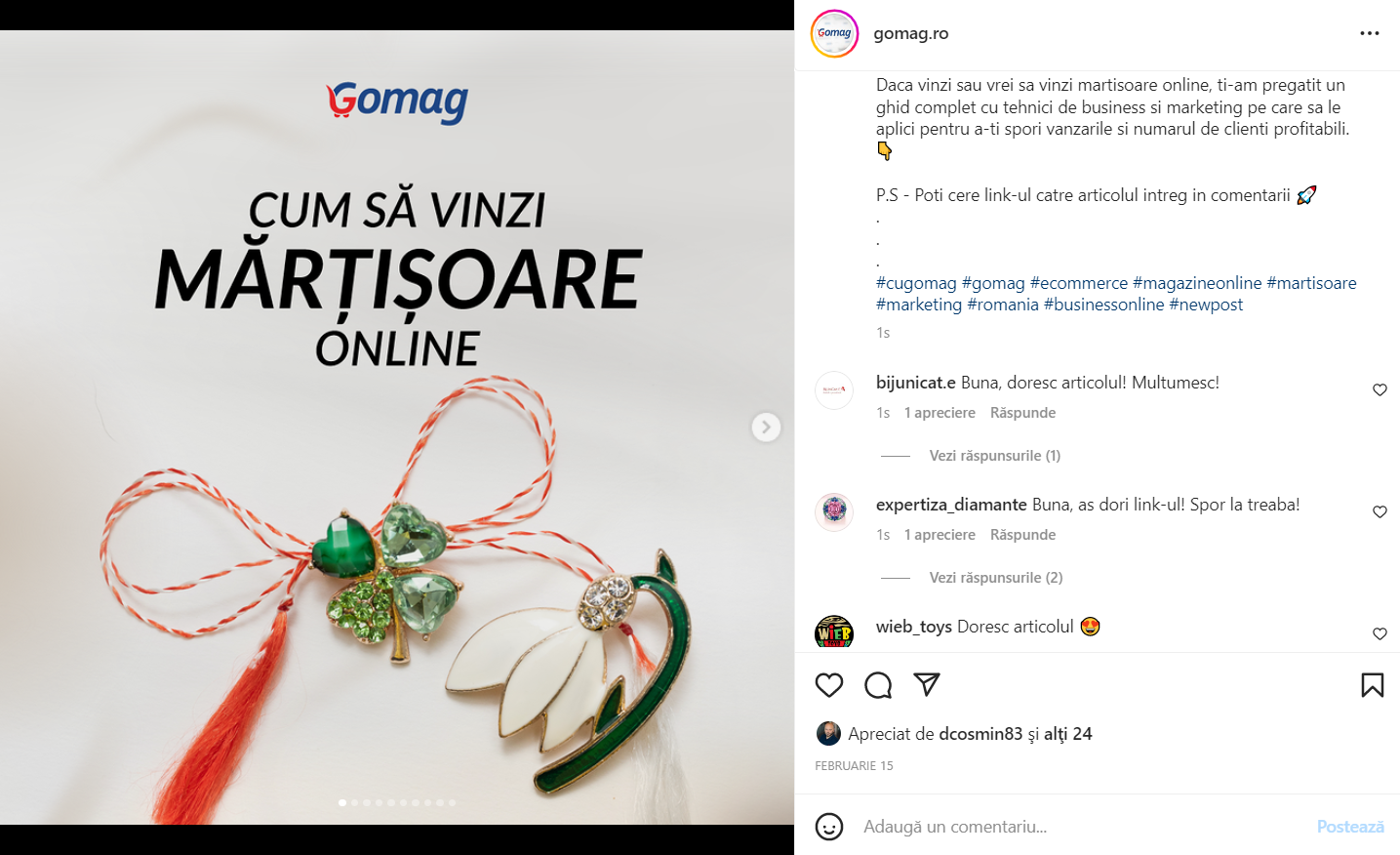Open dcosmin83 profile from likes
The width and height of the screenshot is (1400, 855).
980,734
